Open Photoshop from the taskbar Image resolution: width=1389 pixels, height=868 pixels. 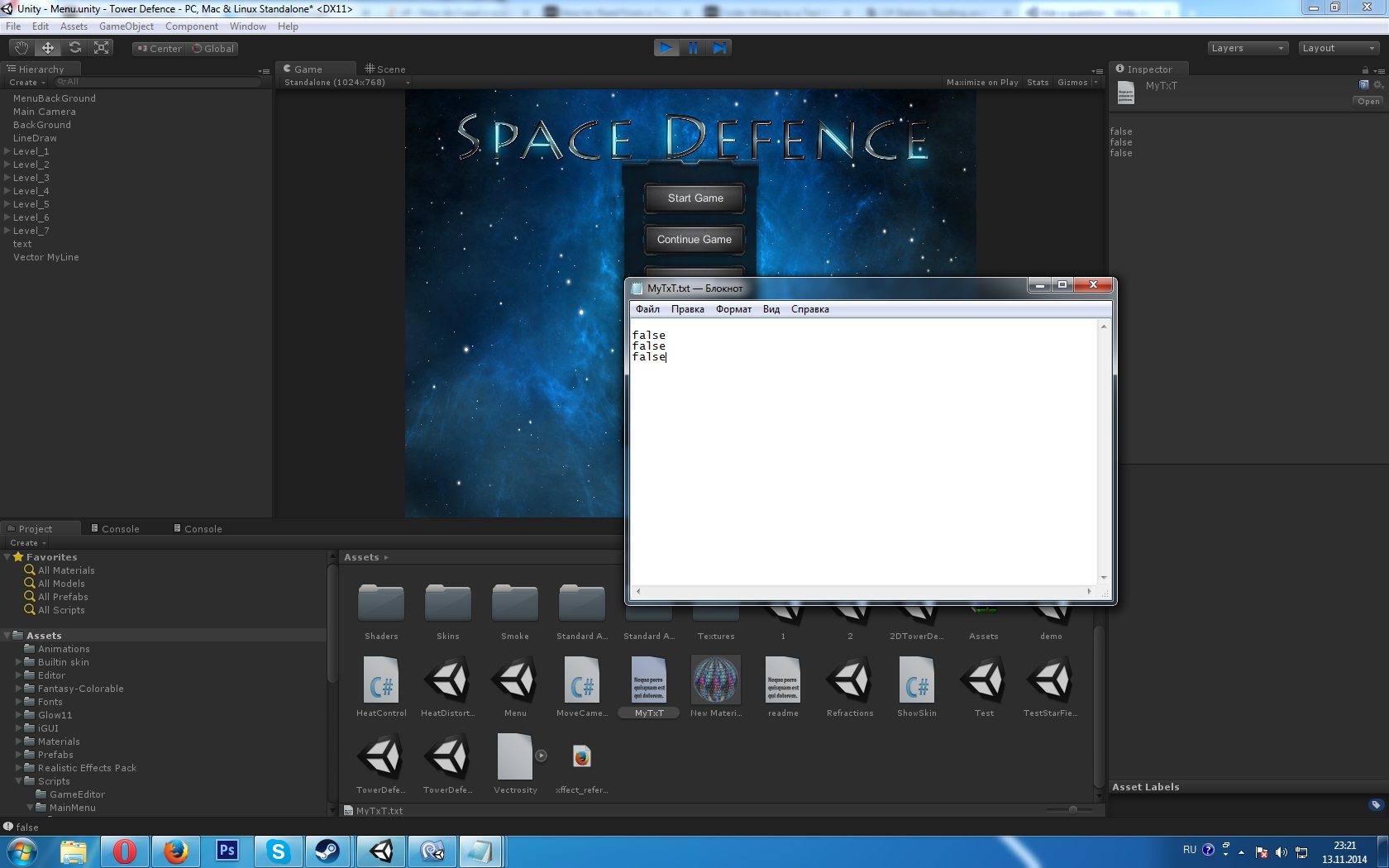point(227,851)
